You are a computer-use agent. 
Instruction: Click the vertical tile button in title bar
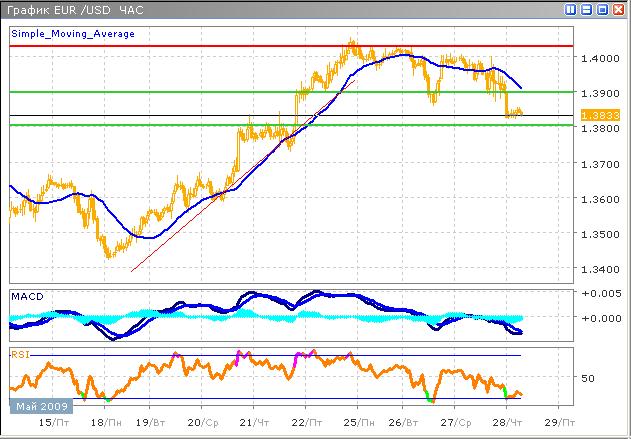coord(571,9)
